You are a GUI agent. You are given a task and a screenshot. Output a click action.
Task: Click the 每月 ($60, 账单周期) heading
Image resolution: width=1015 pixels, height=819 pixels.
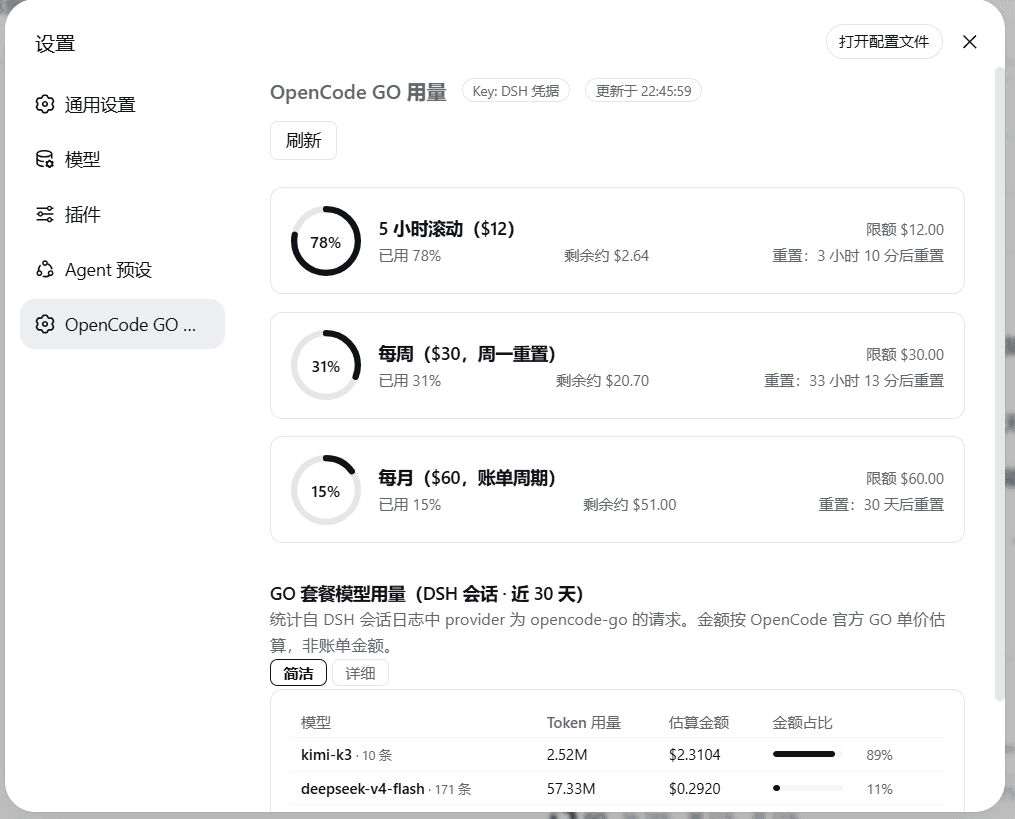(467, 478)
